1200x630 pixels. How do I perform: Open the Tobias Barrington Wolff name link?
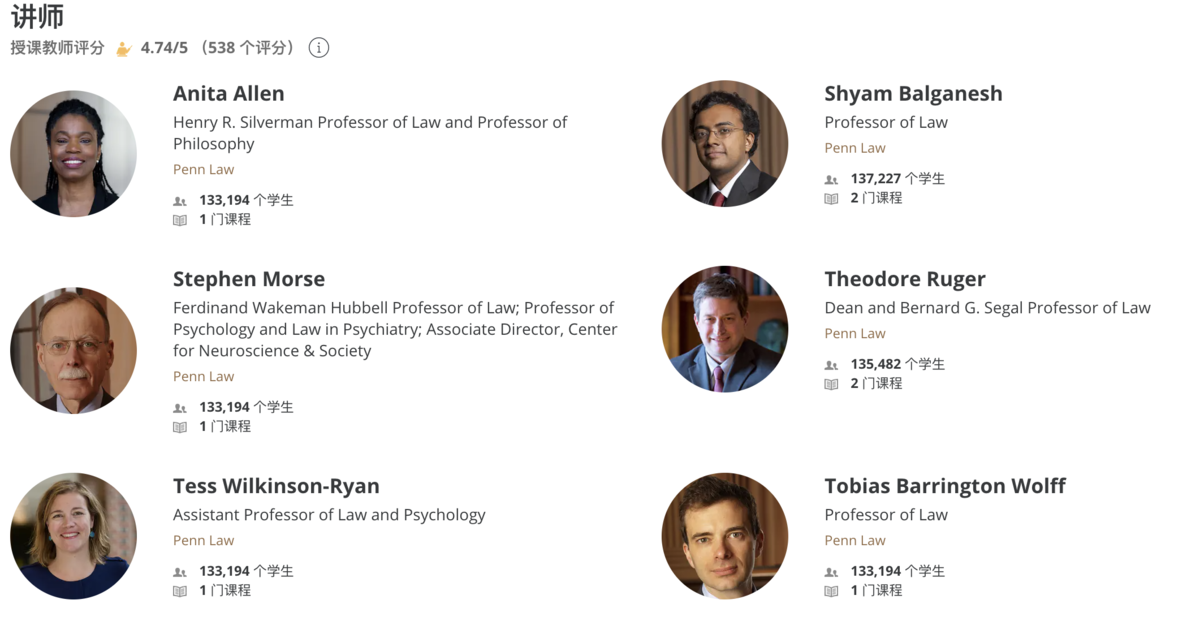pyautogui.click(x=945, y=486)
